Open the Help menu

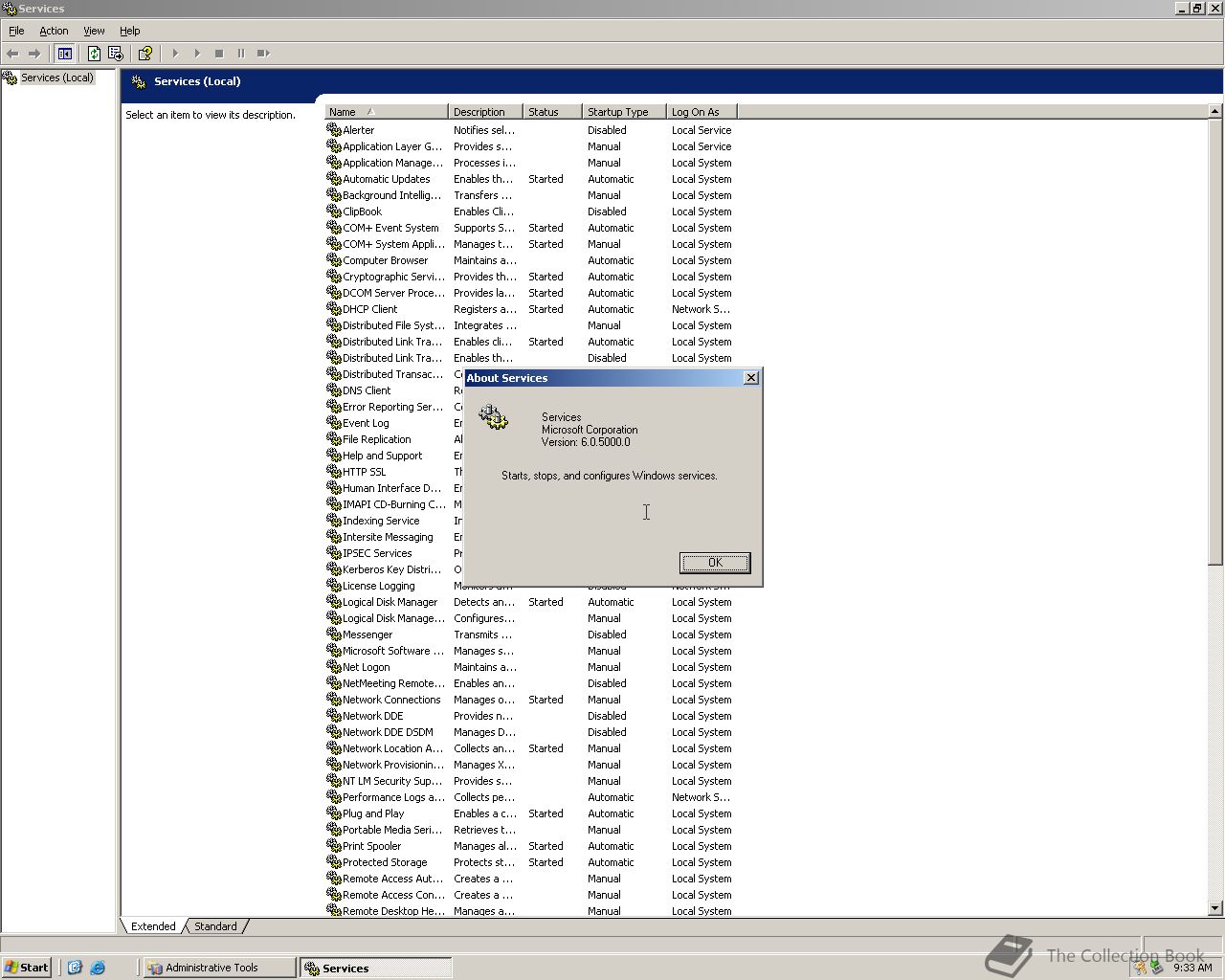tap(130, 31)
